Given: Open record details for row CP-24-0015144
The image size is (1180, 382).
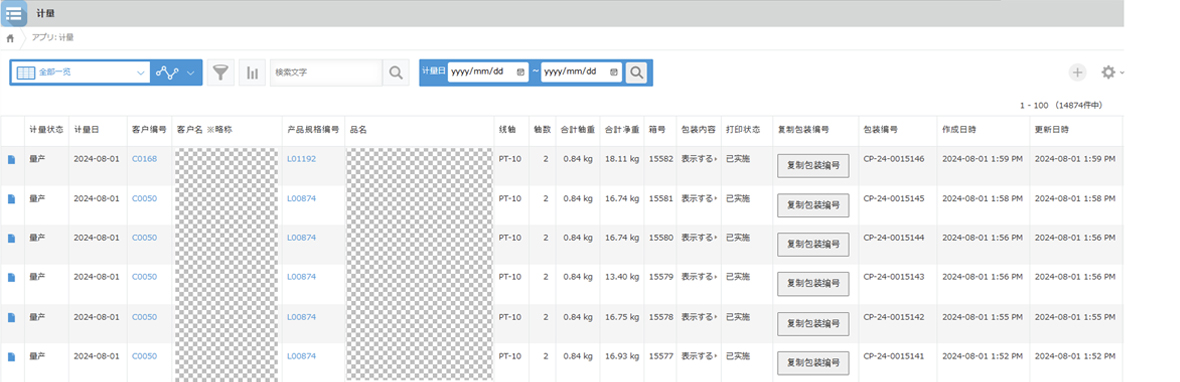Looking at the screenshot, I should click(x=11, y=238).
